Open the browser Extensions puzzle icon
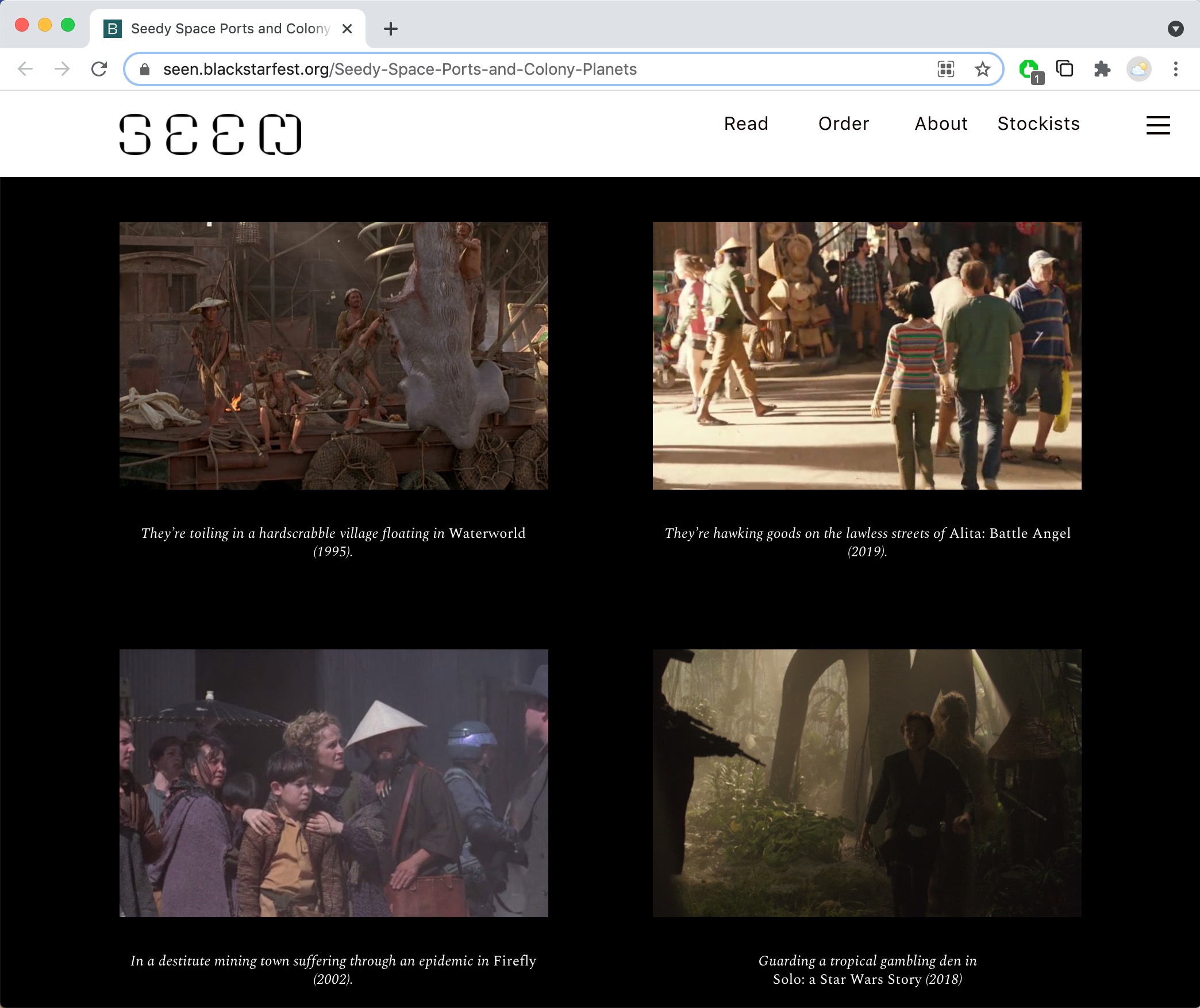 click(x=1102, y=70)
